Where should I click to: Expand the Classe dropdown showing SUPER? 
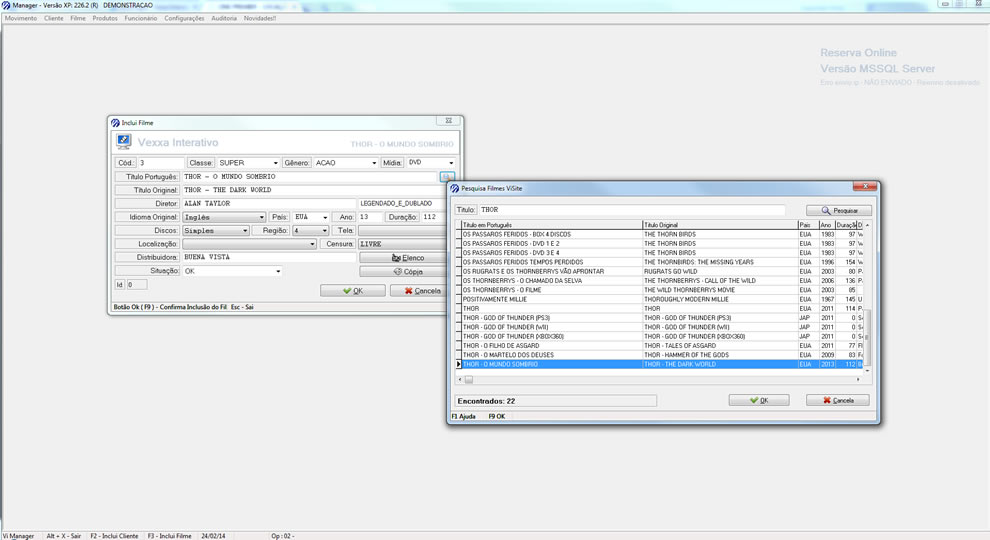(276, 163)
